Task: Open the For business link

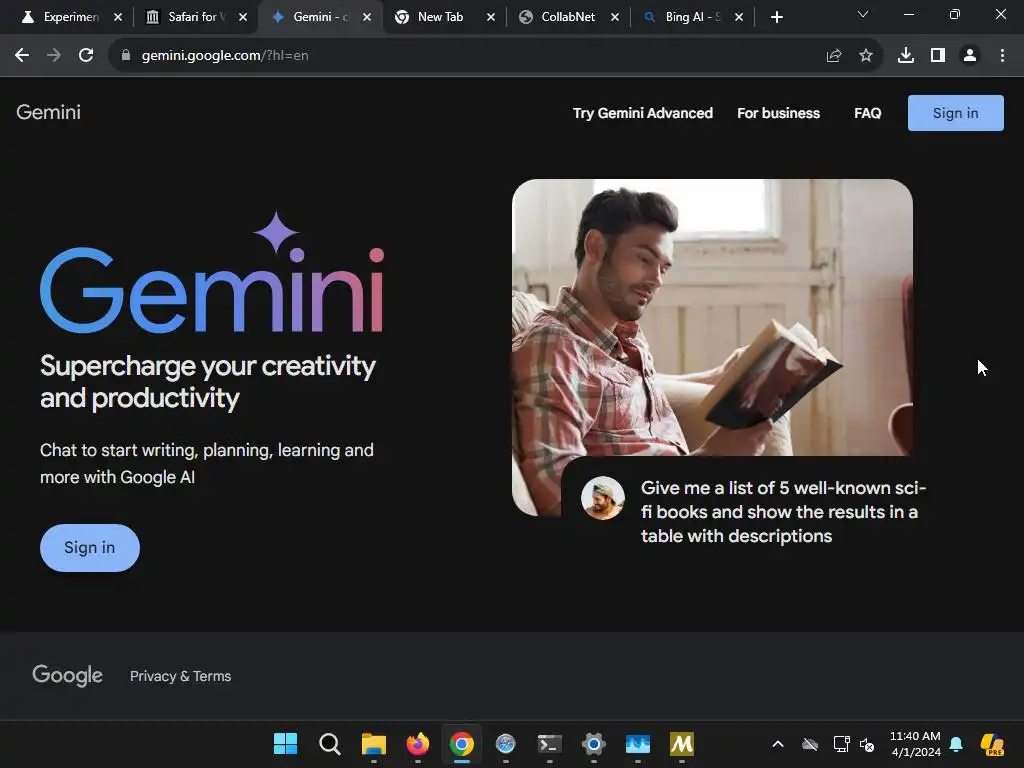Action: coord(778,113)
